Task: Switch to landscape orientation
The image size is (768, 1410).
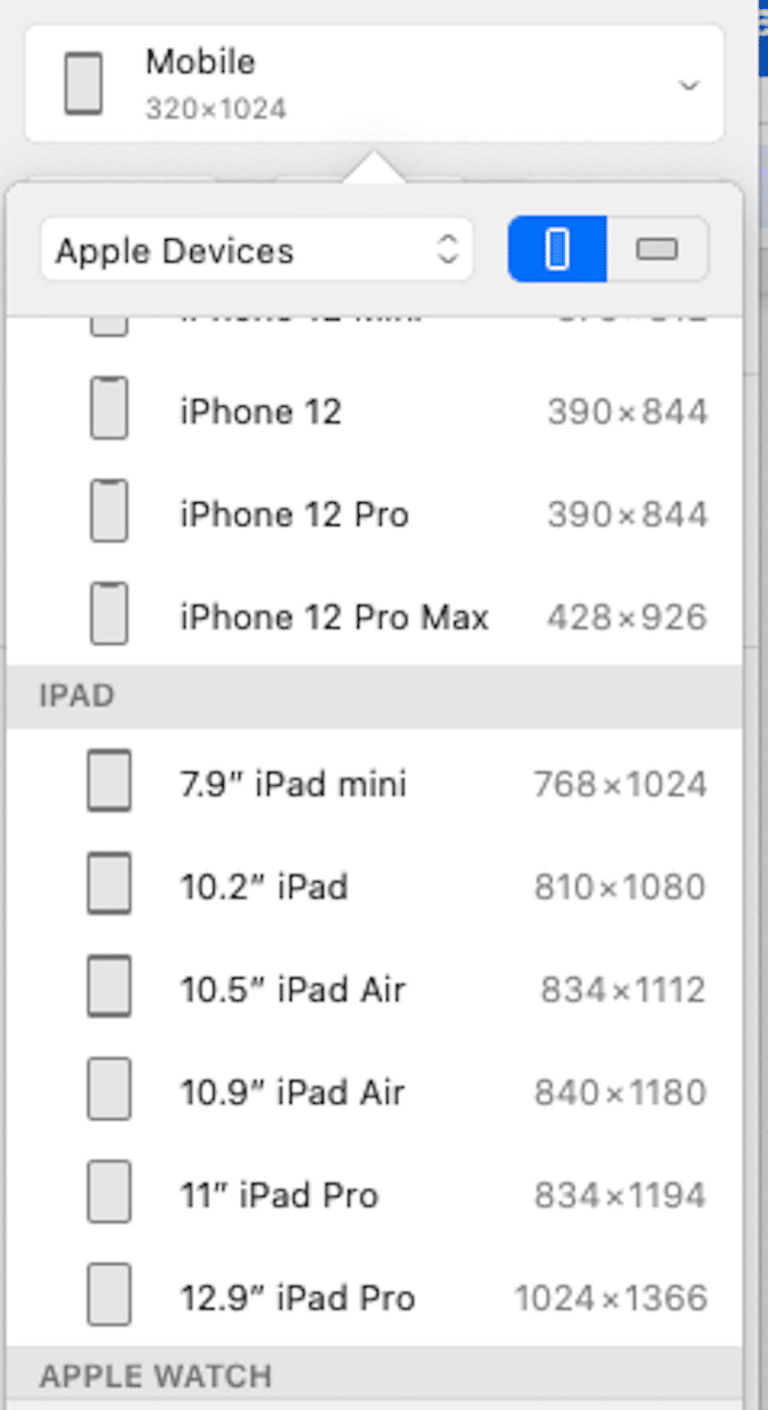Action: pyautogui.click(x=657, y=249)
